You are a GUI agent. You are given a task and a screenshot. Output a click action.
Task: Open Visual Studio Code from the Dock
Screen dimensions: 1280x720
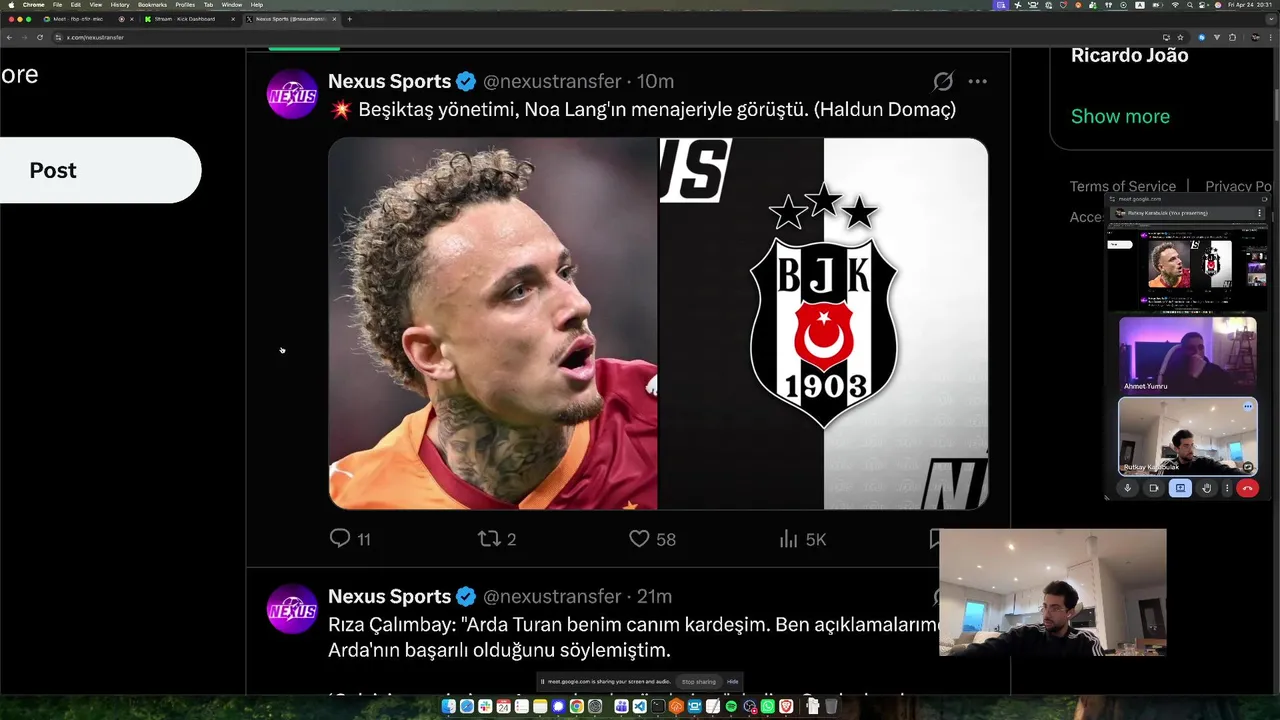639,707
